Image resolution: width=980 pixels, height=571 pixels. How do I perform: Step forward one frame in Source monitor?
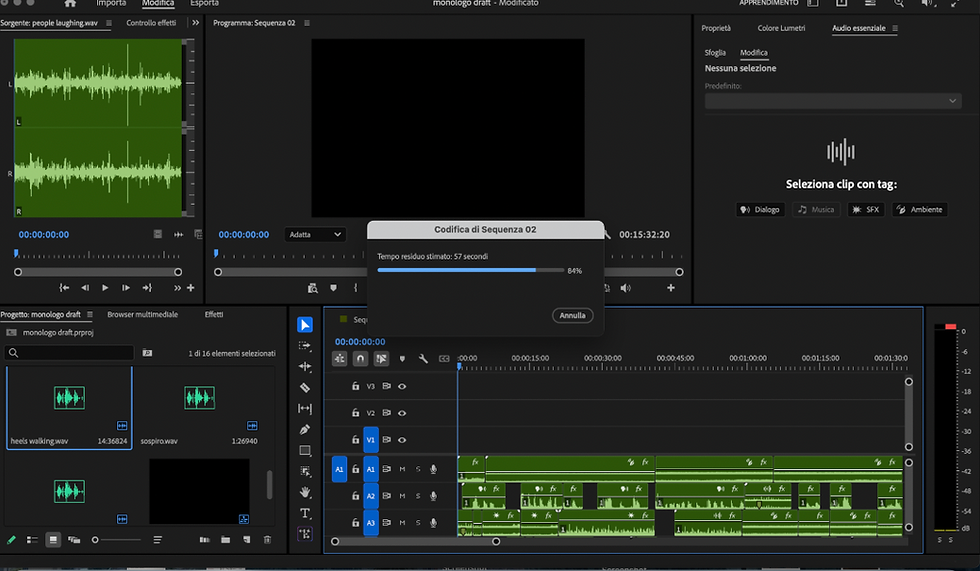click(126, 288)
